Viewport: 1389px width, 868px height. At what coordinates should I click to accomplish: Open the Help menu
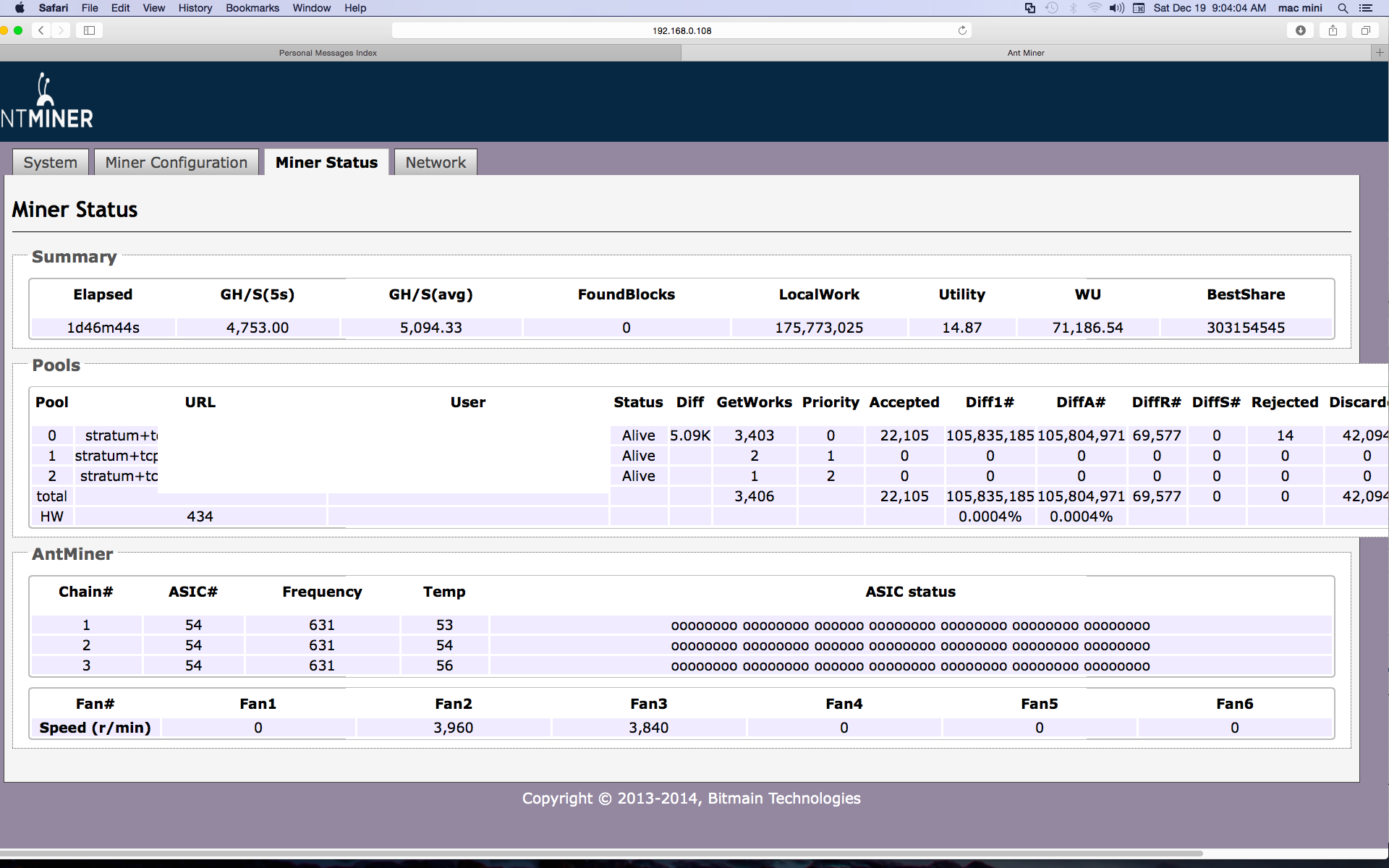point(355,8)
